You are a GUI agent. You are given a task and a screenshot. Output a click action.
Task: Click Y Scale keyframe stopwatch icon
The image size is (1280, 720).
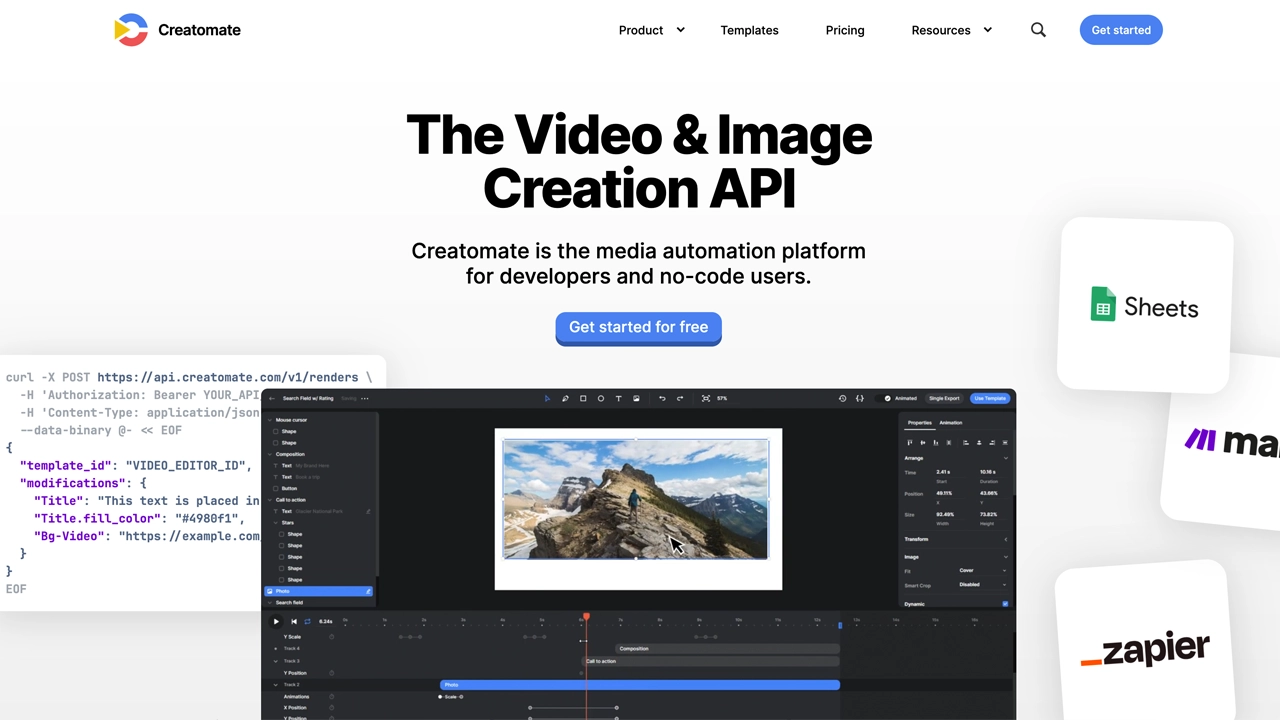click(332, 637)
